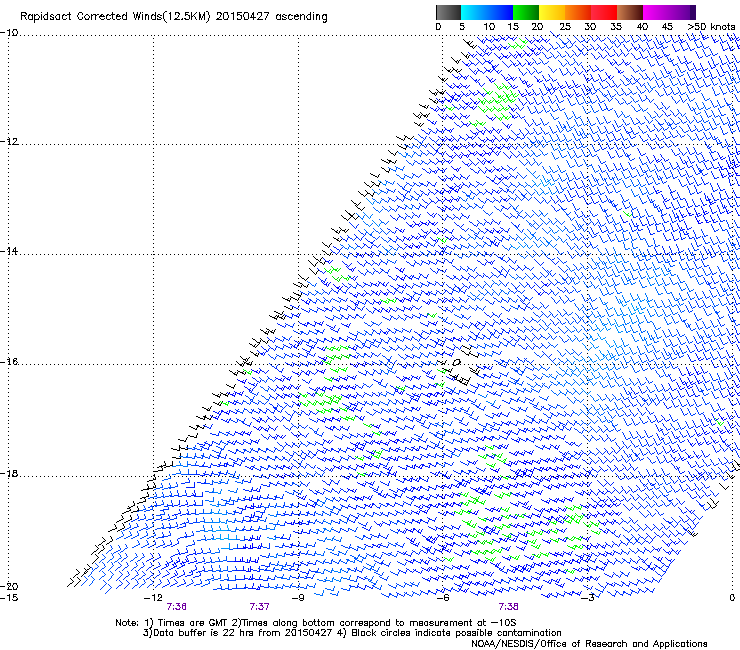Click the '-3' longitude axis label

pyautogui.click(x=588, y=598)
